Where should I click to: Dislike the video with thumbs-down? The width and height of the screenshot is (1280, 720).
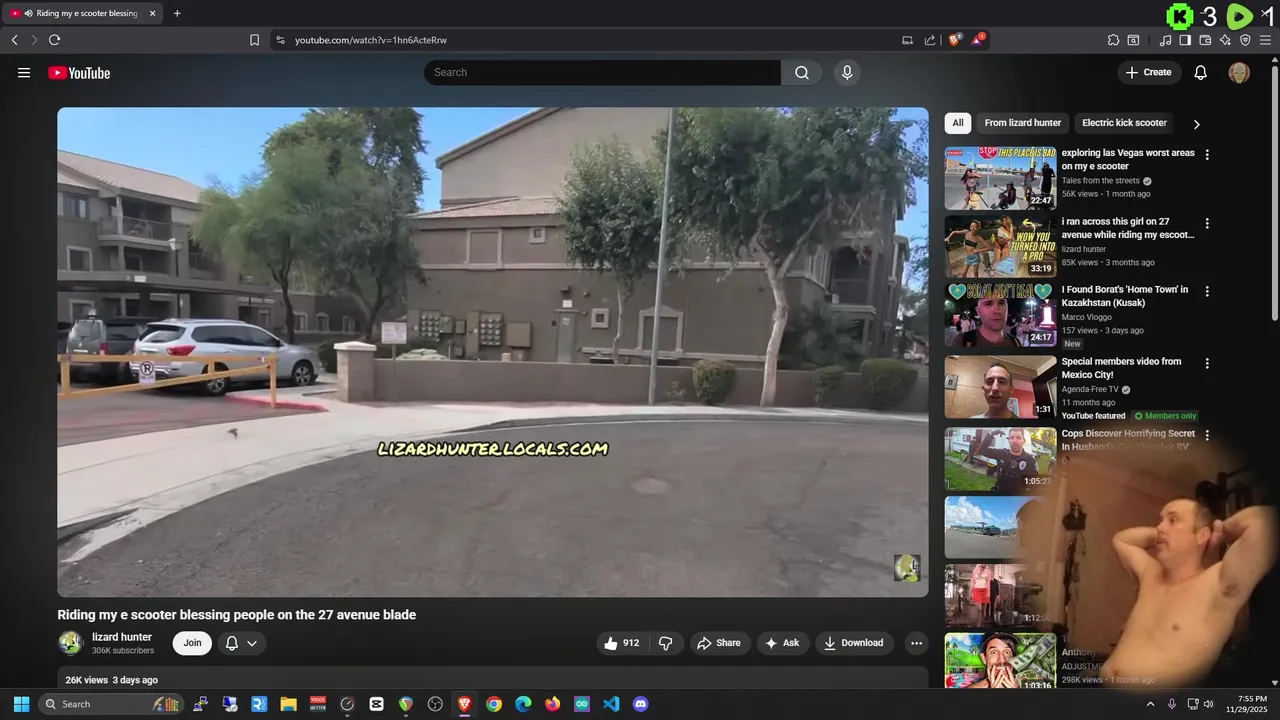pos(665,643)
